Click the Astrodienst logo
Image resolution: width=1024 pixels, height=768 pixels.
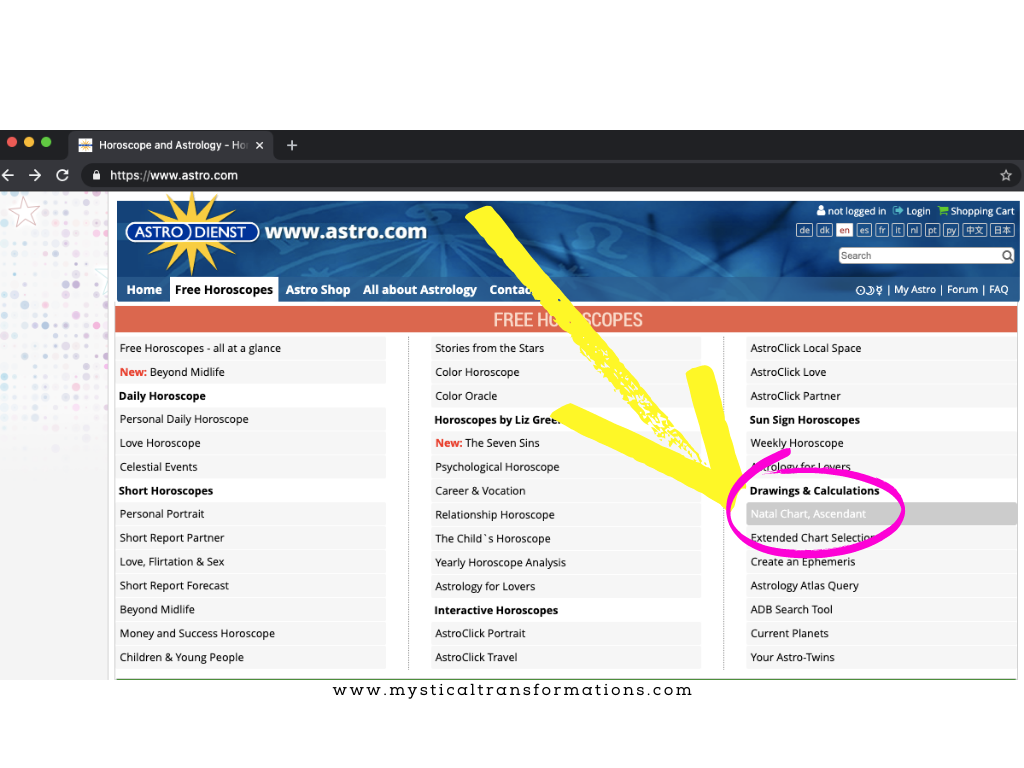click(x=192, y=232)
